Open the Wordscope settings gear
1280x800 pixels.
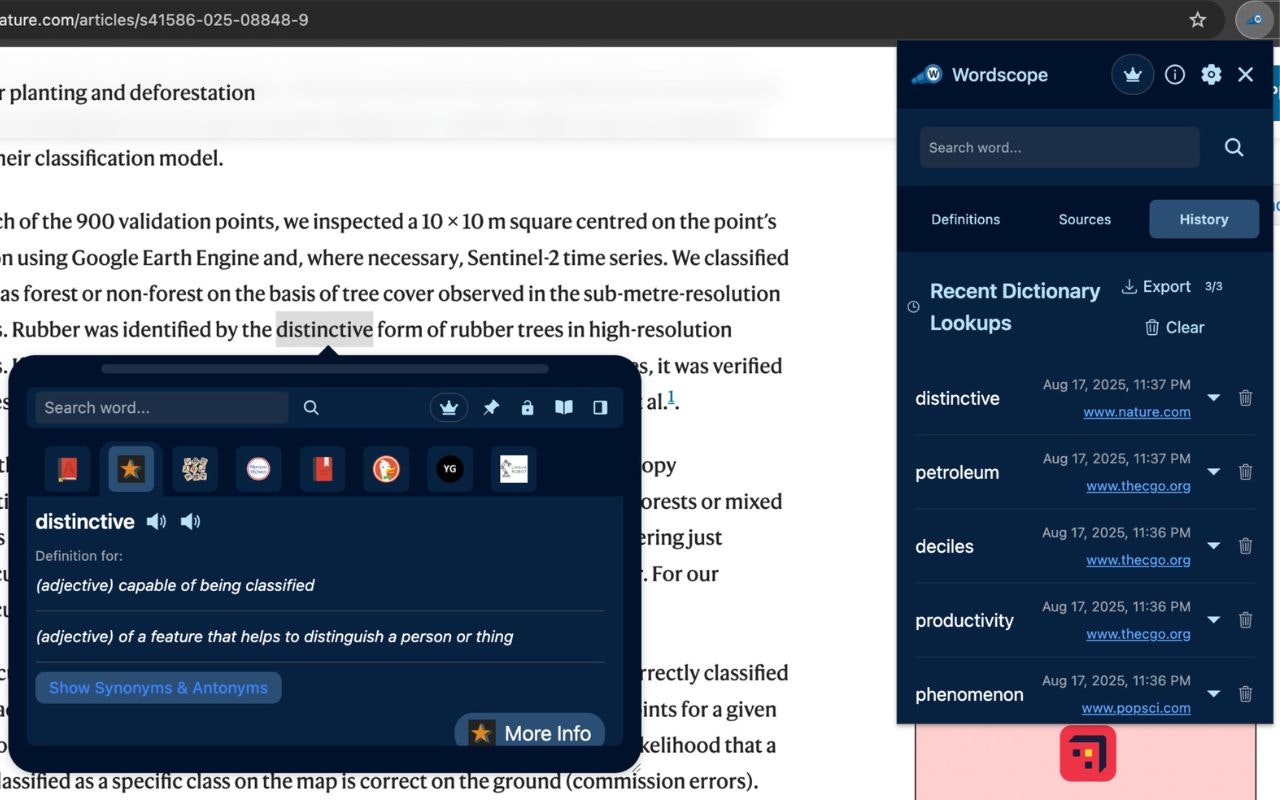pyautogui.click(x=1211, y=74)
